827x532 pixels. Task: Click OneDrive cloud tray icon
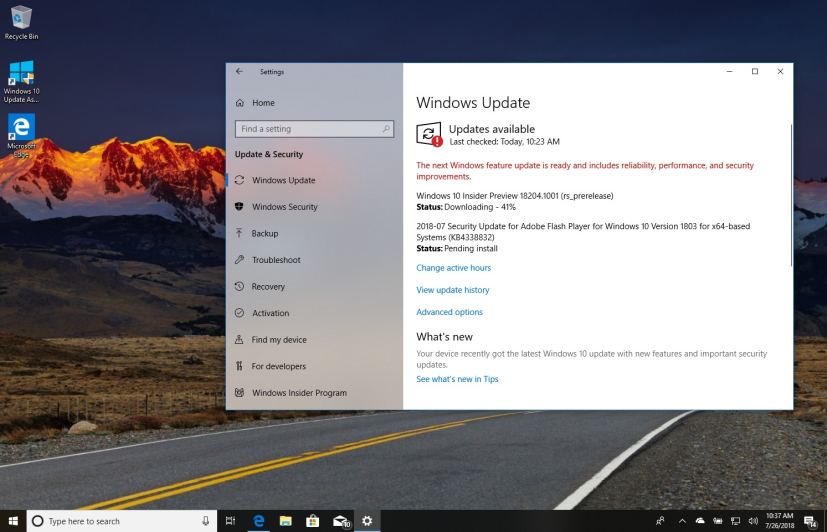(700, 521)
